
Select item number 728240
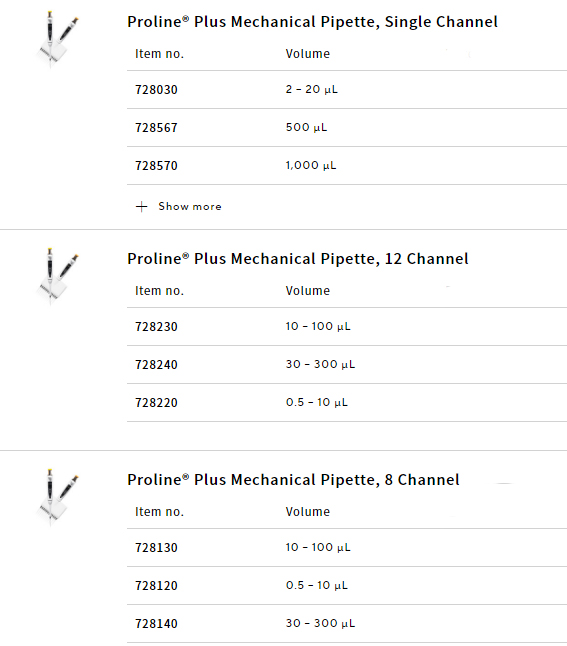(x=156, y=364)
